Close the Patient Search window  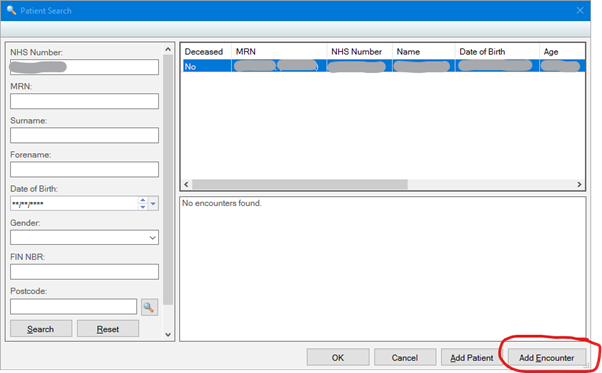580,11
